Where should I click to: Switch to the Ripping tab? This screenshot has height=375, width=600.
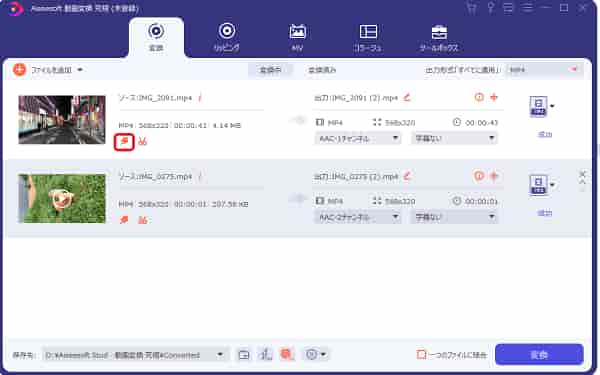pos(227,37)
